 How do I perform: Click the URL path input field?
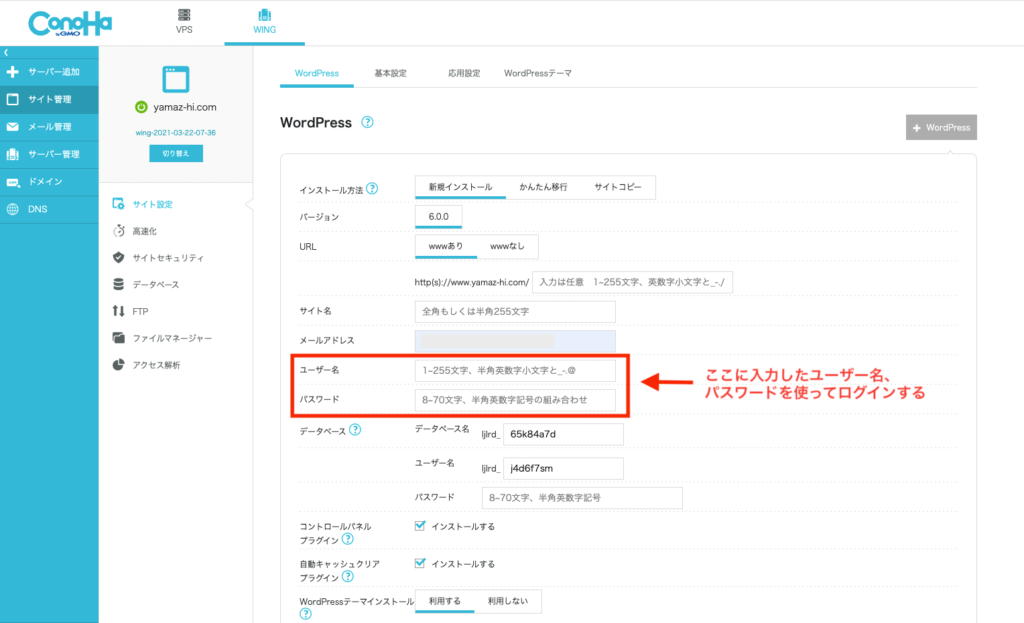pyautogui.click(x=632, y=282)
